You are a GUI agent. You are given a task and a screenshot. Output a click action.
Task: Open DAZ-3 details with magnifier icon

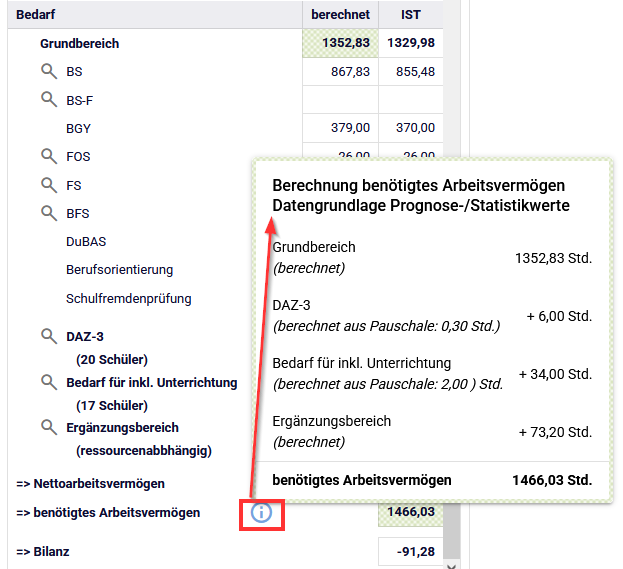coord(48,336)
